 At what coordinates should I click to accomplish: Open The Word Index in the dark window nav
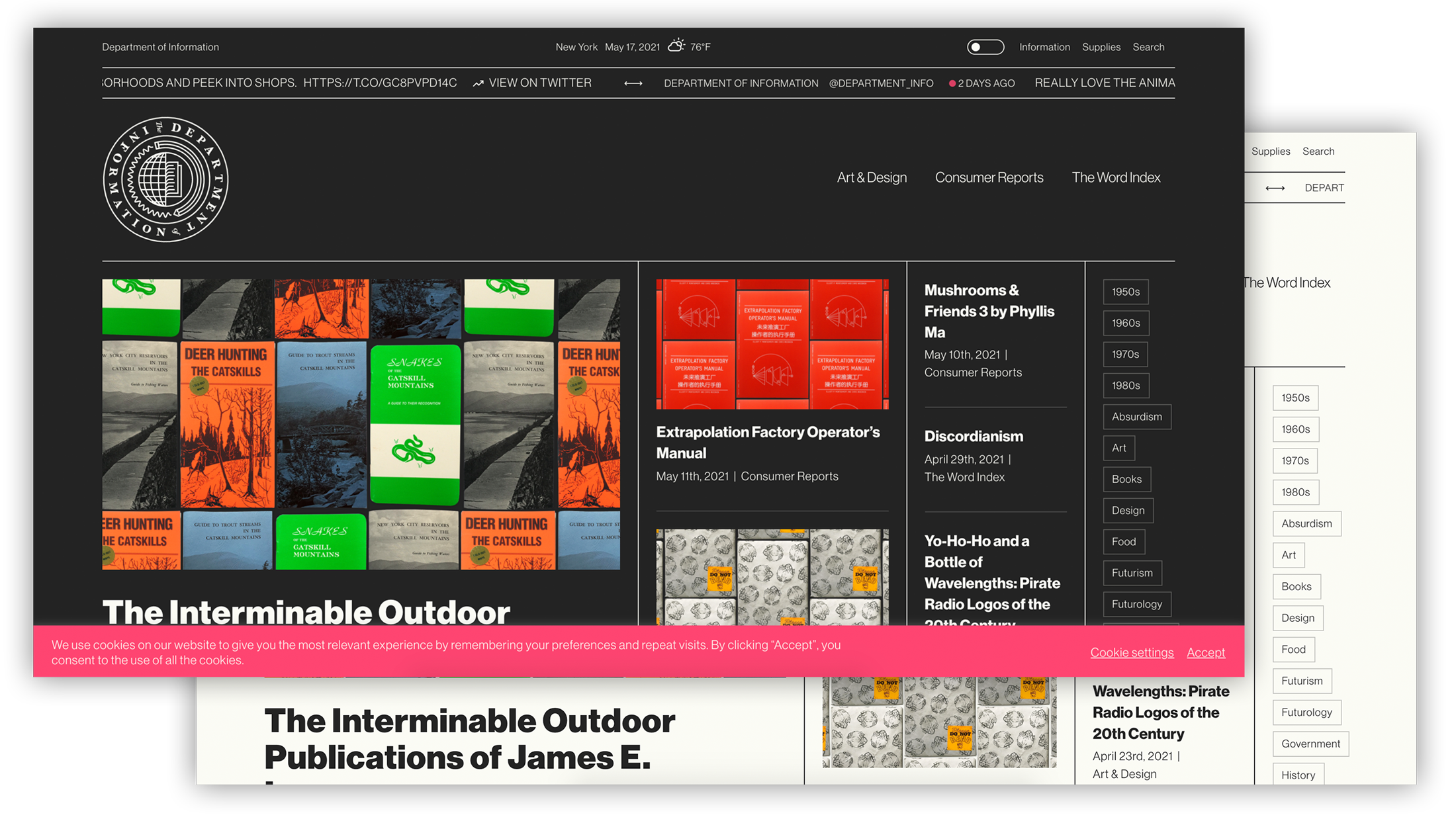pyautogui.click(x=1116, y=177)
